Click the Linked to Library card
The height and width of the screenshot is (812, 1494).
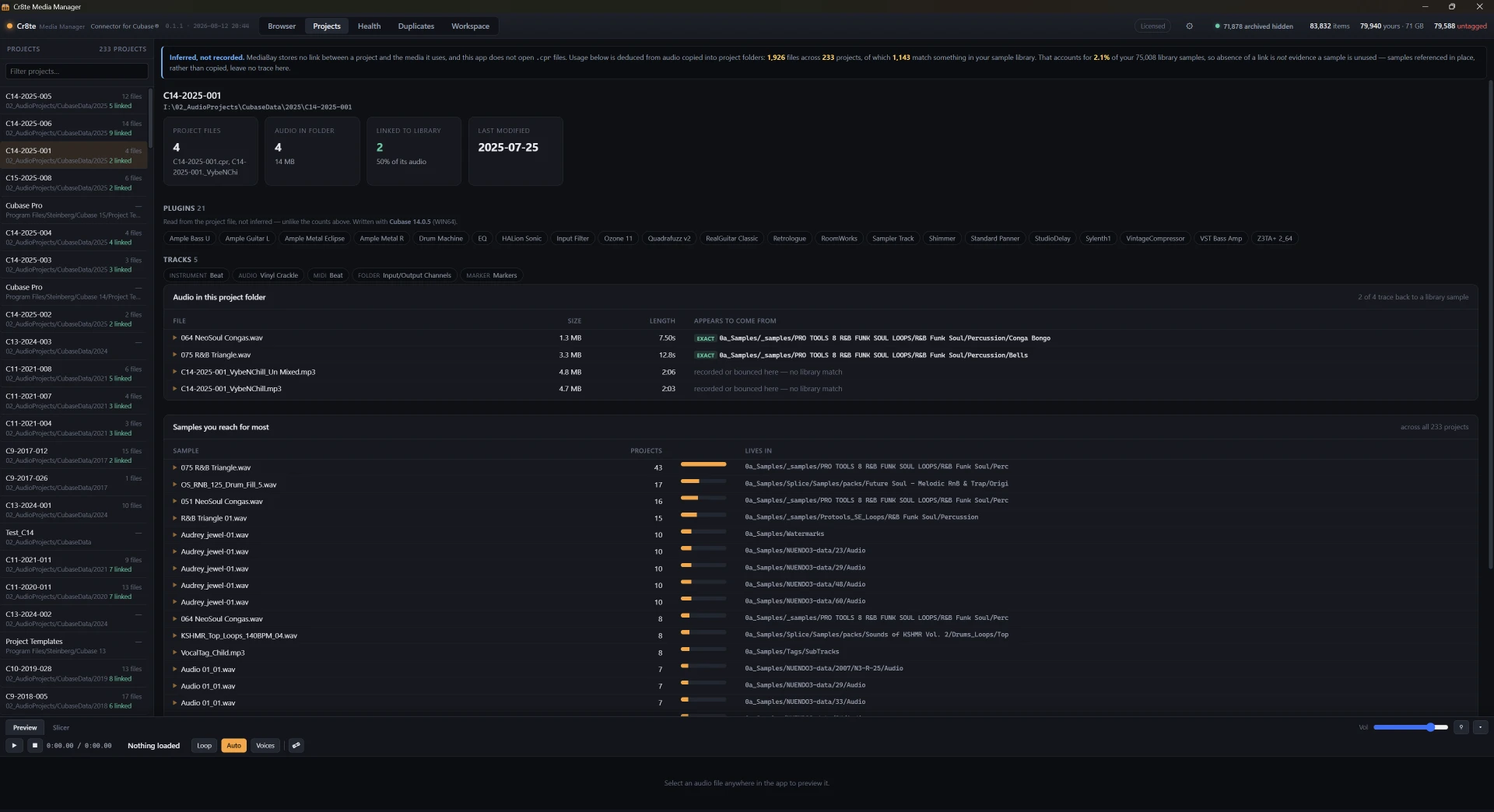click(x=414, y=151)
